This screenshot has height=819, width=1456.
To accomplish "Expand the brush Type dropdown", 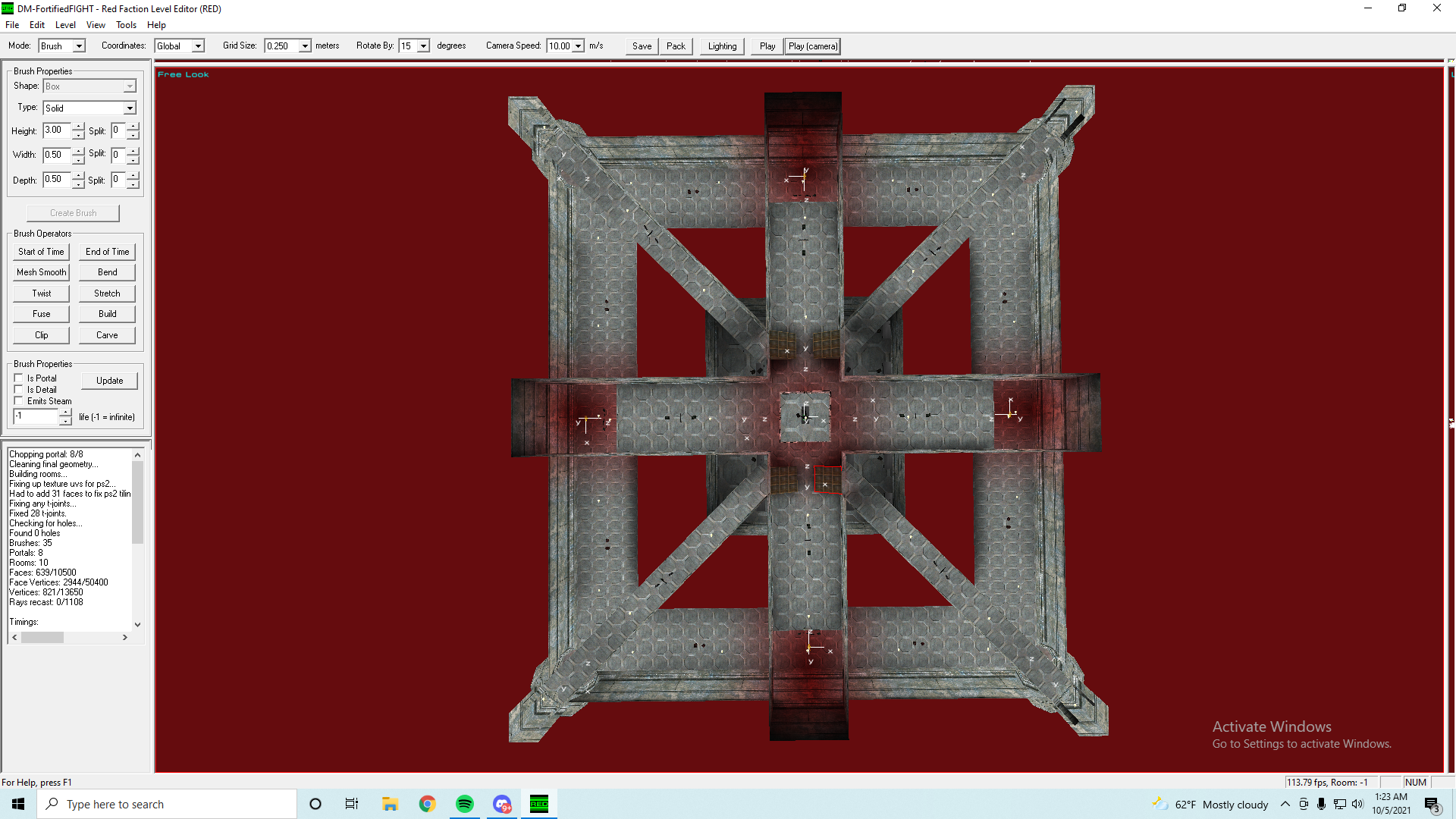I will coord(130,108).
